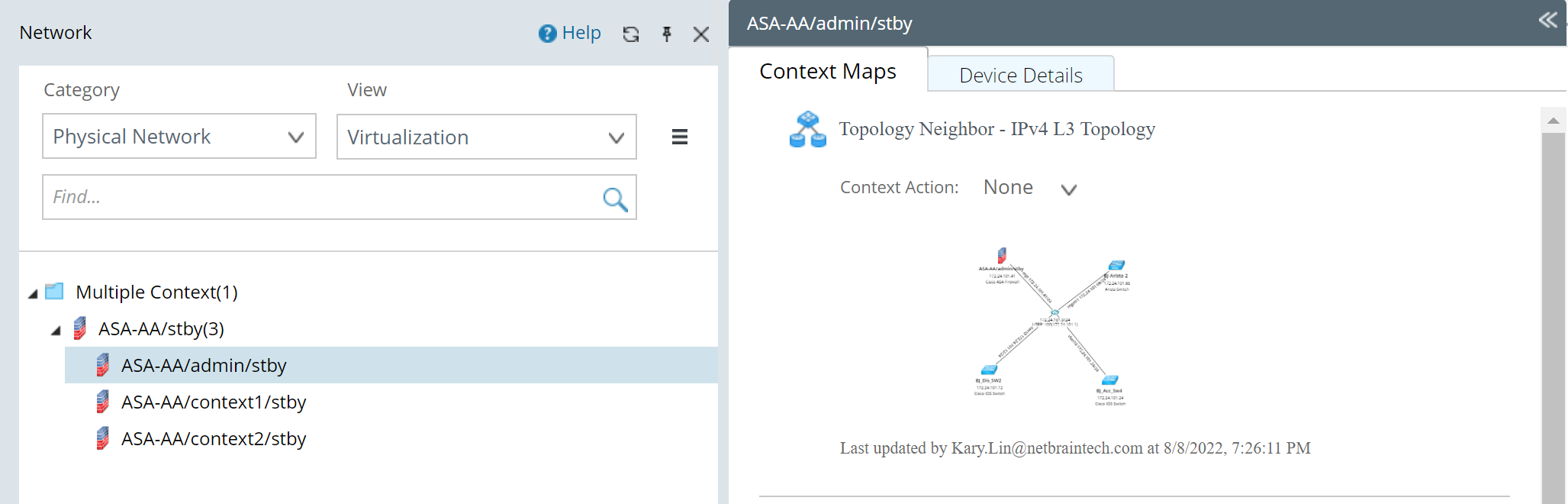1568x504 pixels.
Task: Click the topology neighbor network icon
Action: pos(808,130)
